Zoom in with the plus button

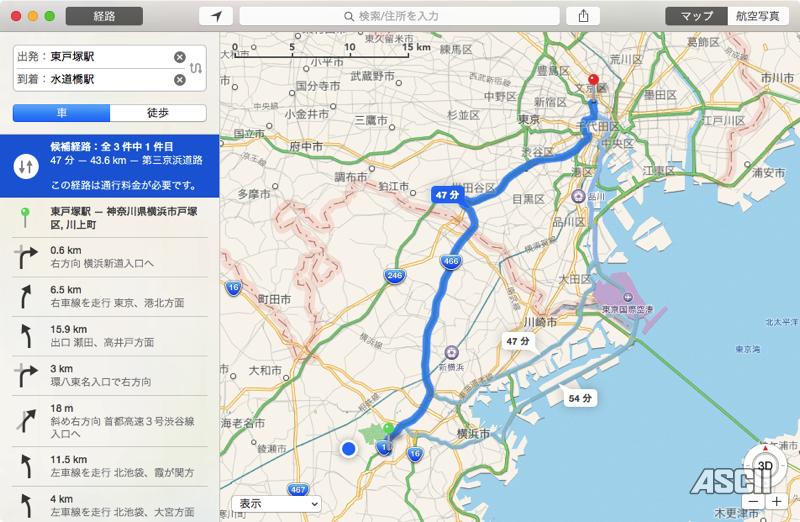click(777, 502)
